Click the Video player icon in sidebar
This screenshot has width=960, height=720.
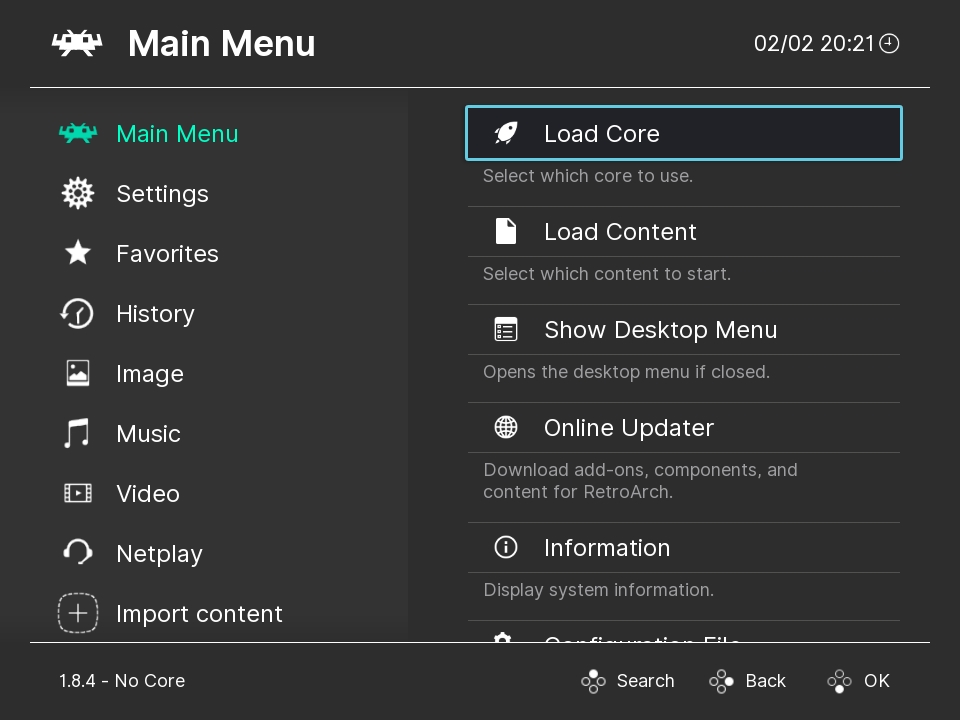(x=78, y=494)
